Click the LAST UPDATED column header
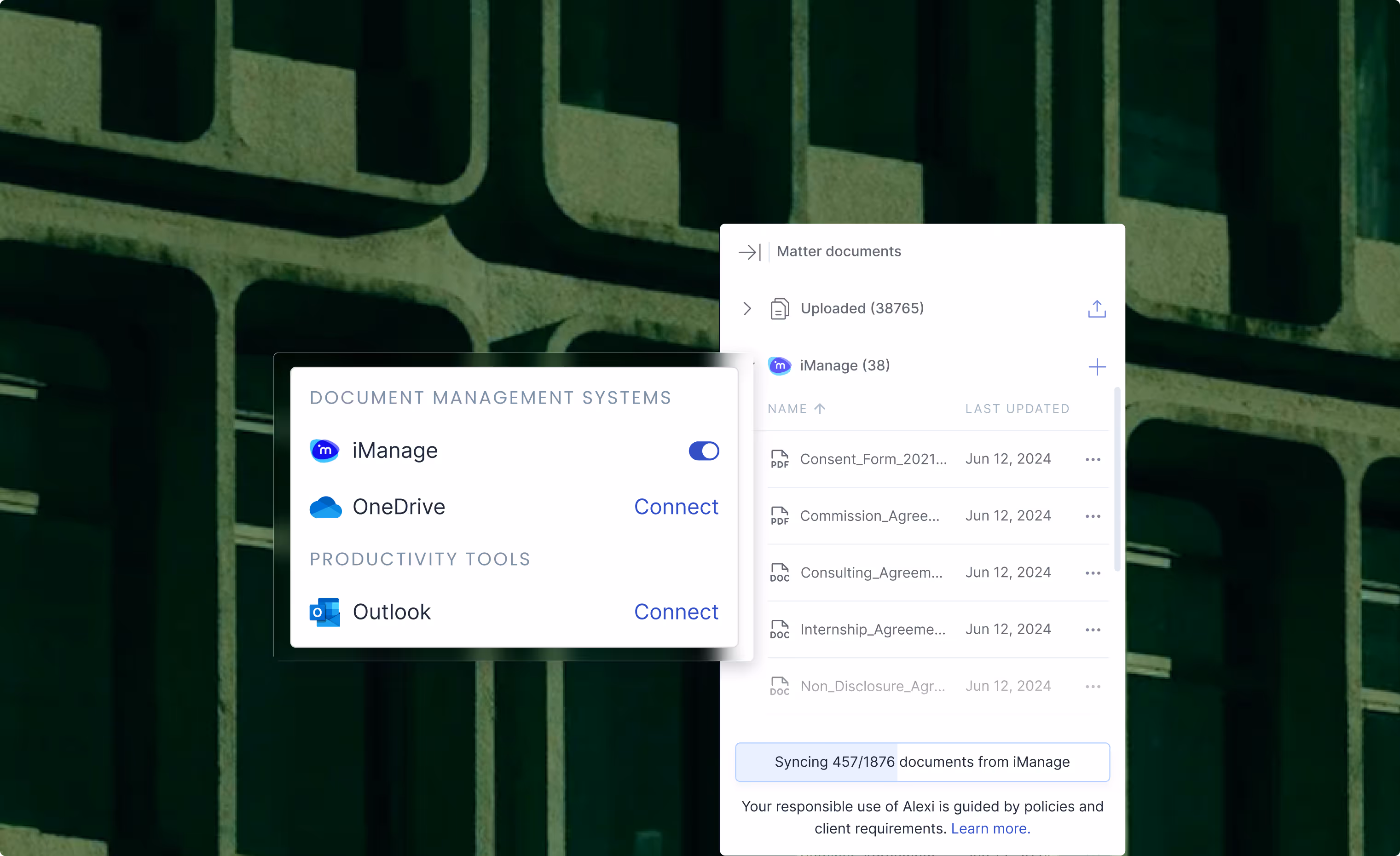 point(1018,408)
